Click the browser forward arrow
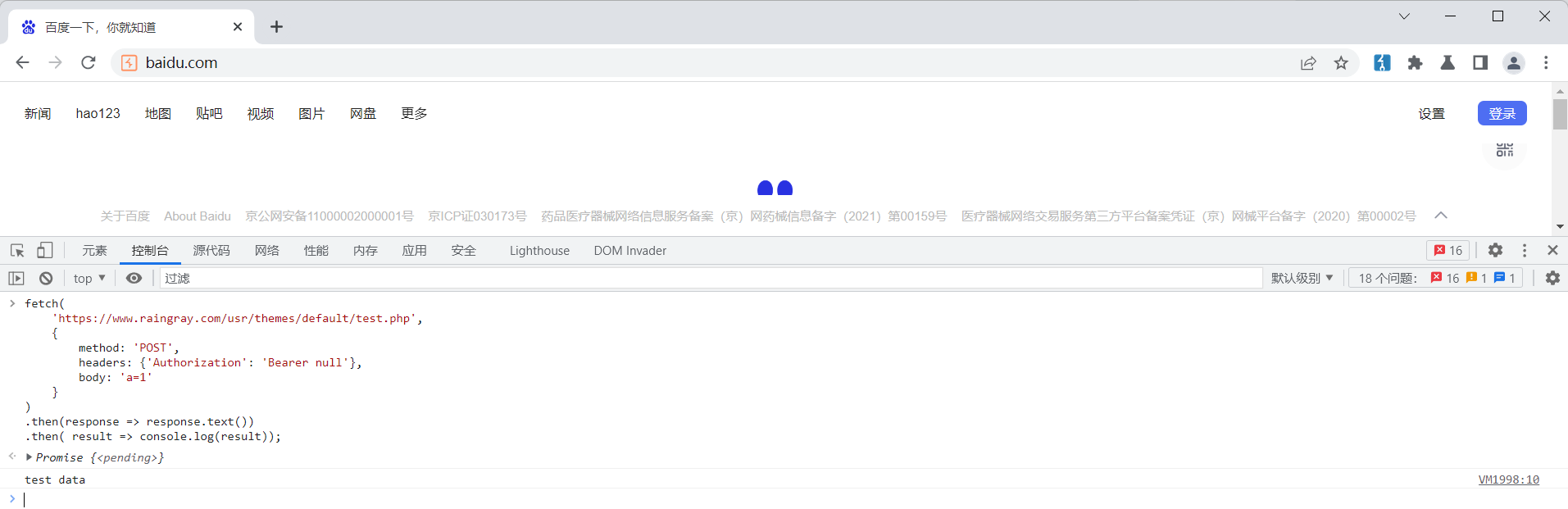The height and width of the screenshot is (509, 1568). click(56, 63)
